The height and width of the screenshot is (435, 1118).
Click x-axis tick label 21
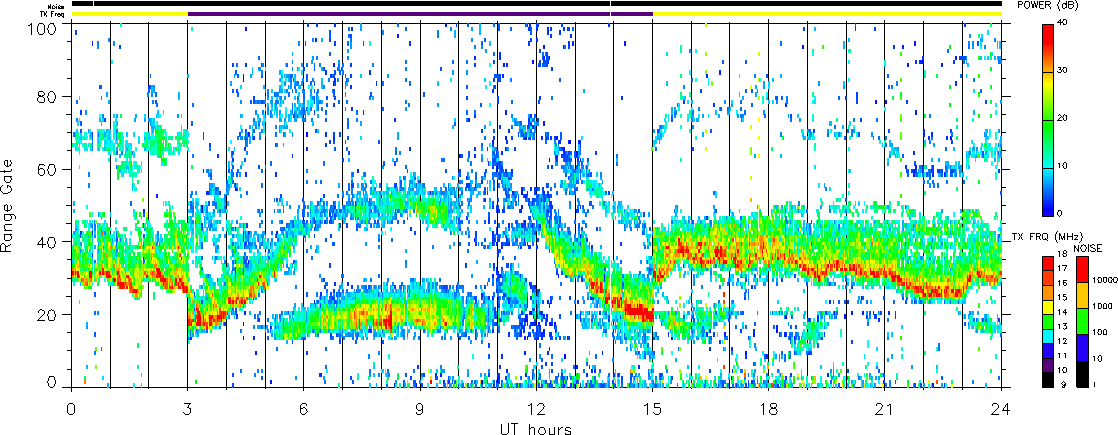pyautogui.click(x=884, y=411)
